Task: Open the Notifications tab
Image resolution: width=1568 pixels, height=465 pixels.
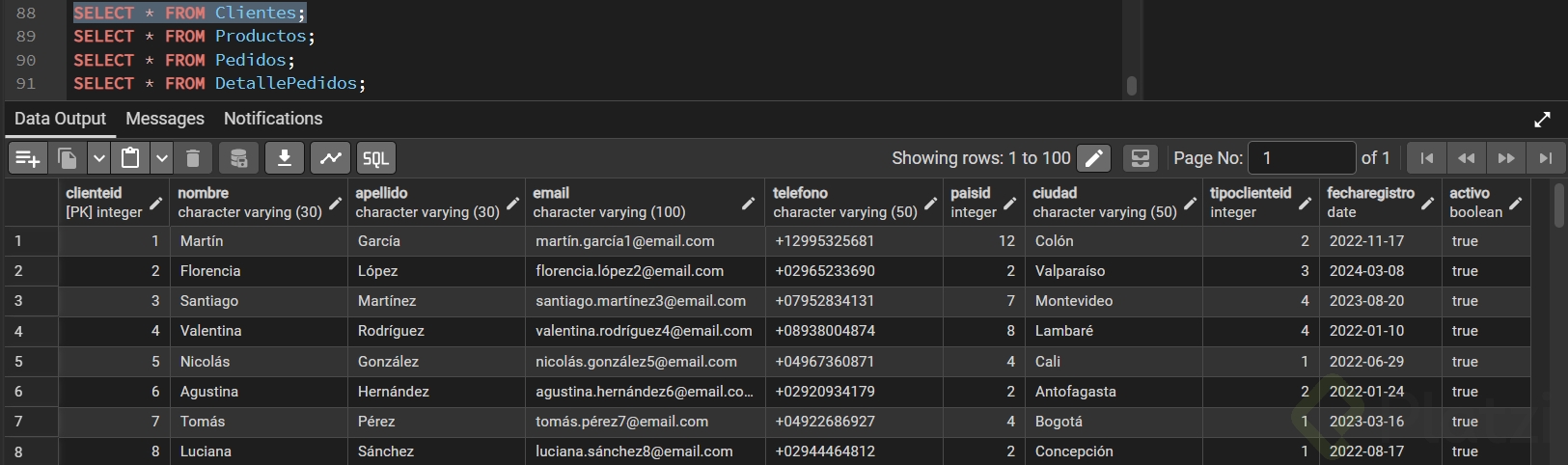Action: [273, 119]
